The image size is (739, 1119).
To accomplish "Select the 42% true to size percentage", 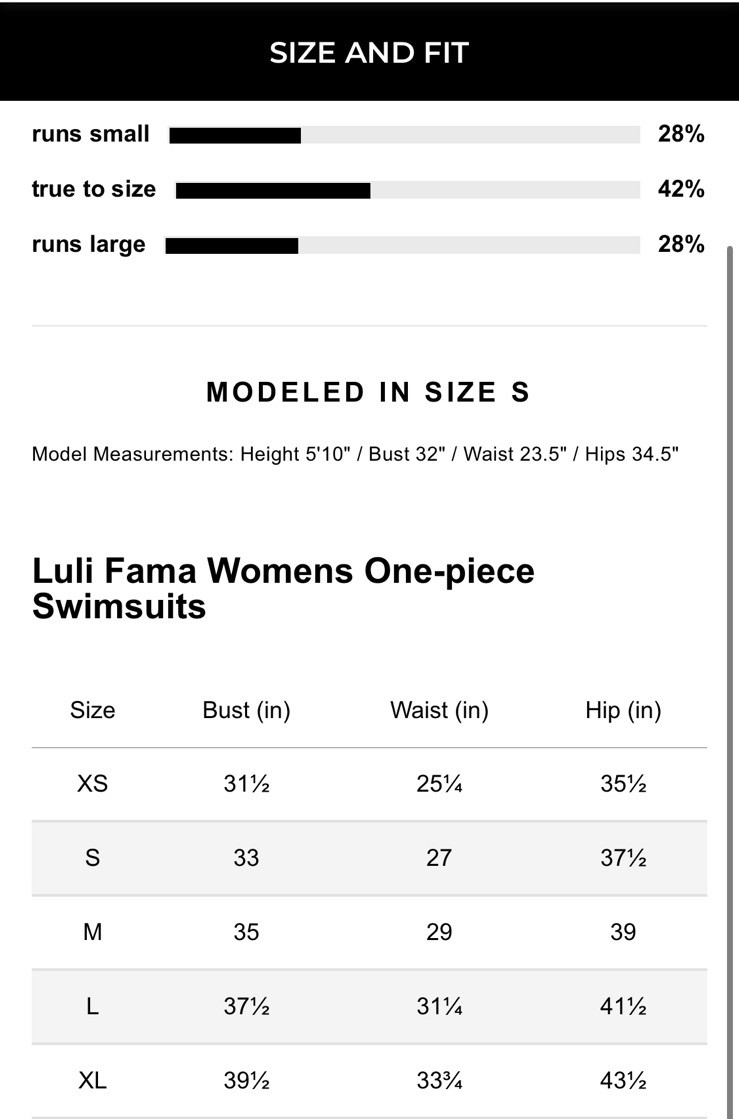I will point(680,189).
